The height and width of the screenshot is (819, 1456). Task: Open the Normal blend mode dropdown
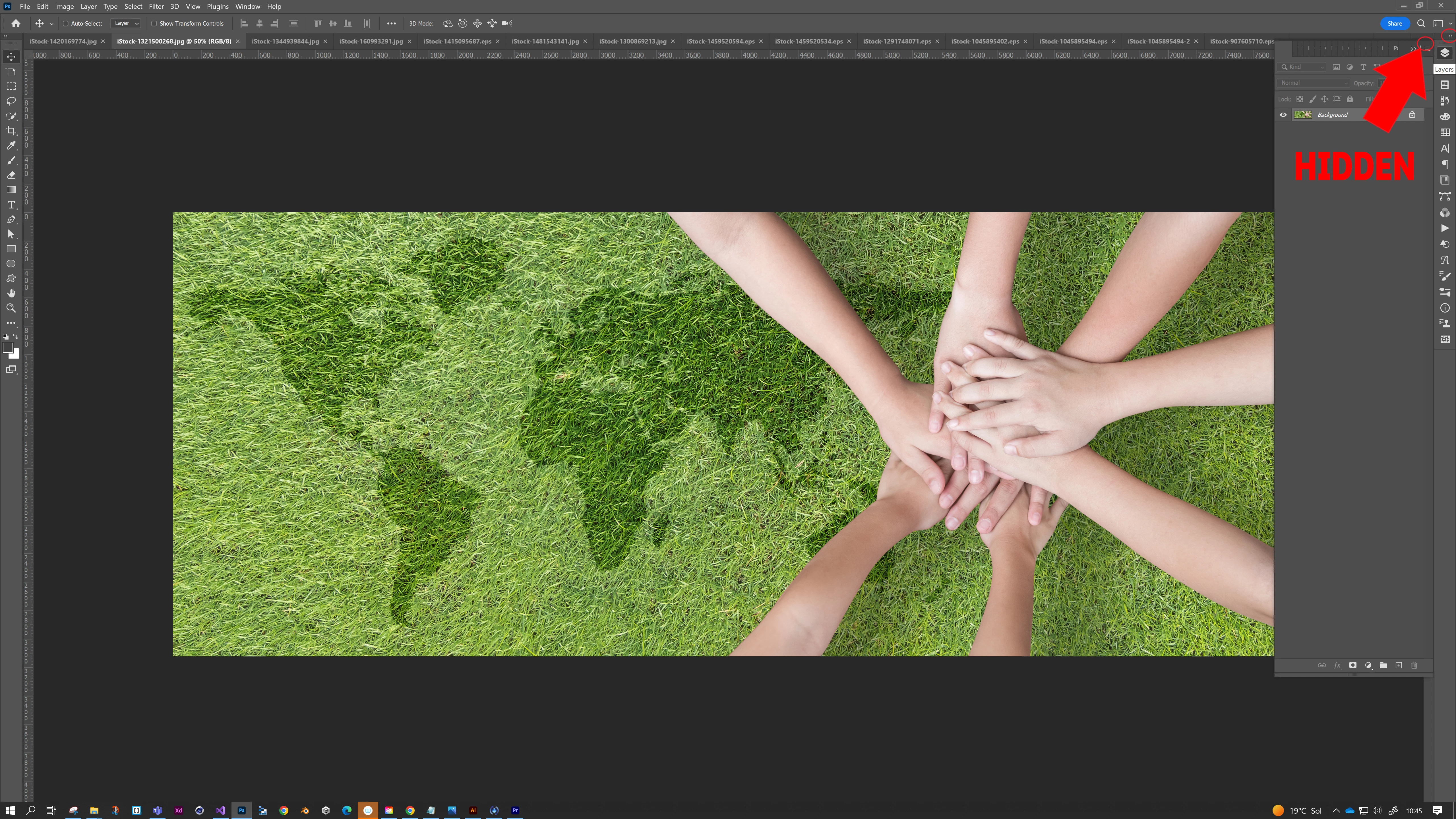point(1313,83)
